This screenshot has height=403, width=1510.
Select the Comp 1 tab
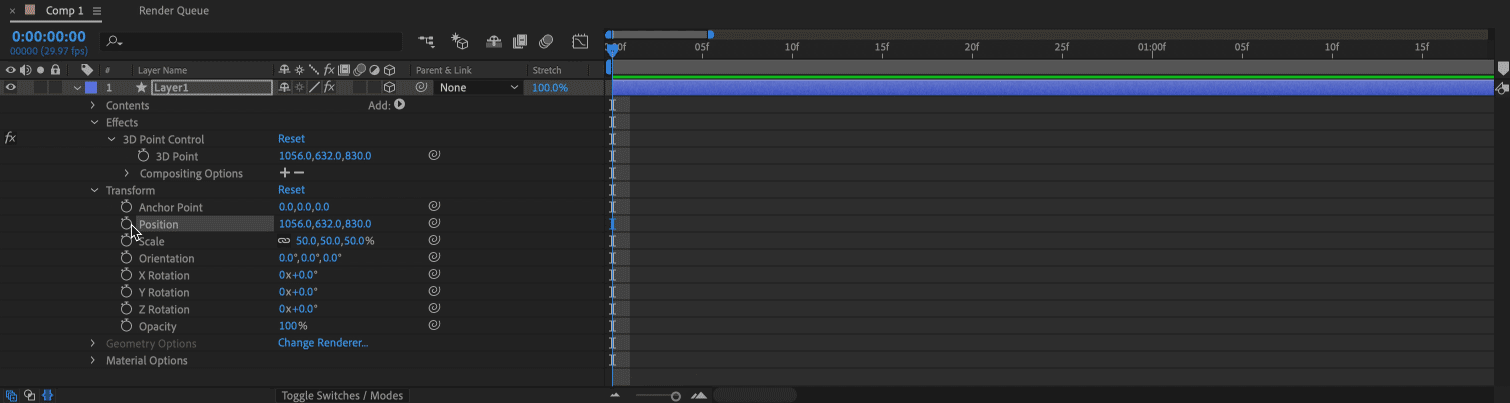(x=65, y=10)
